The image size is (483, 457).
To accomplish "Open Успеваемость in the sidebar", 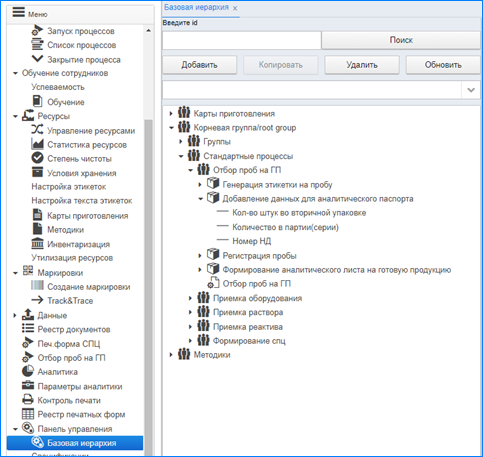I will click(x=58, y=87).
